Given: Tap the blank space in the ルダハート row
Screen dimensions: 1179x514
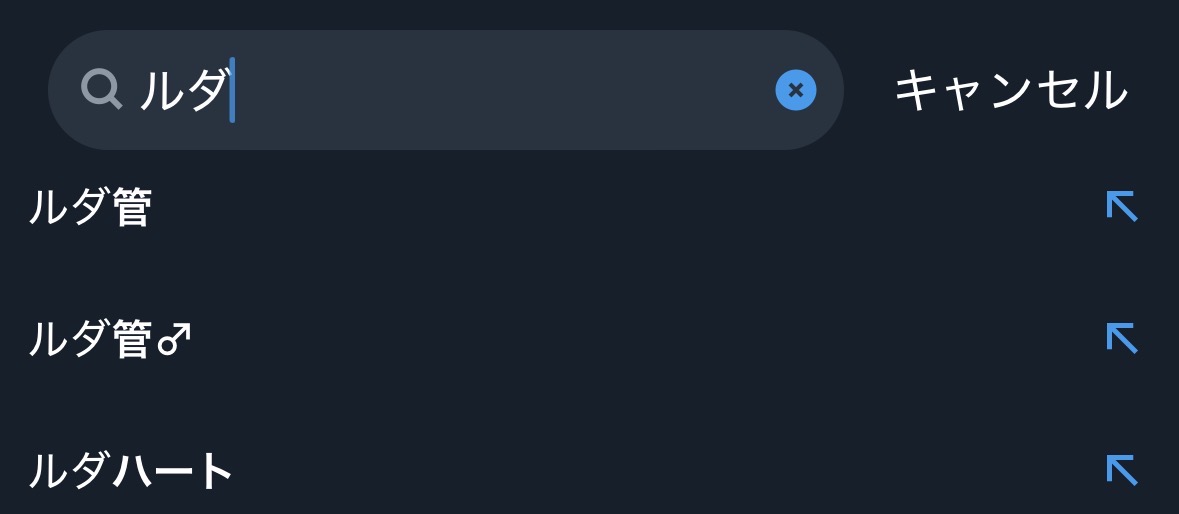Looking at the screenshot, I should [600, 472].
